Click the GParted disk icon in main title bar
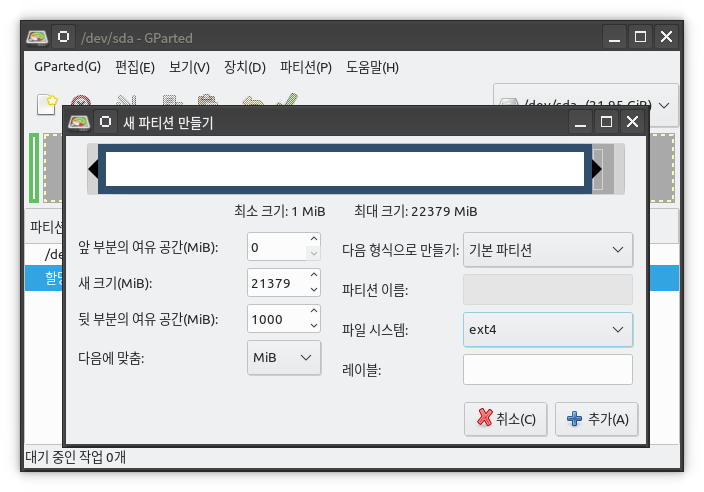 (37, 37)
